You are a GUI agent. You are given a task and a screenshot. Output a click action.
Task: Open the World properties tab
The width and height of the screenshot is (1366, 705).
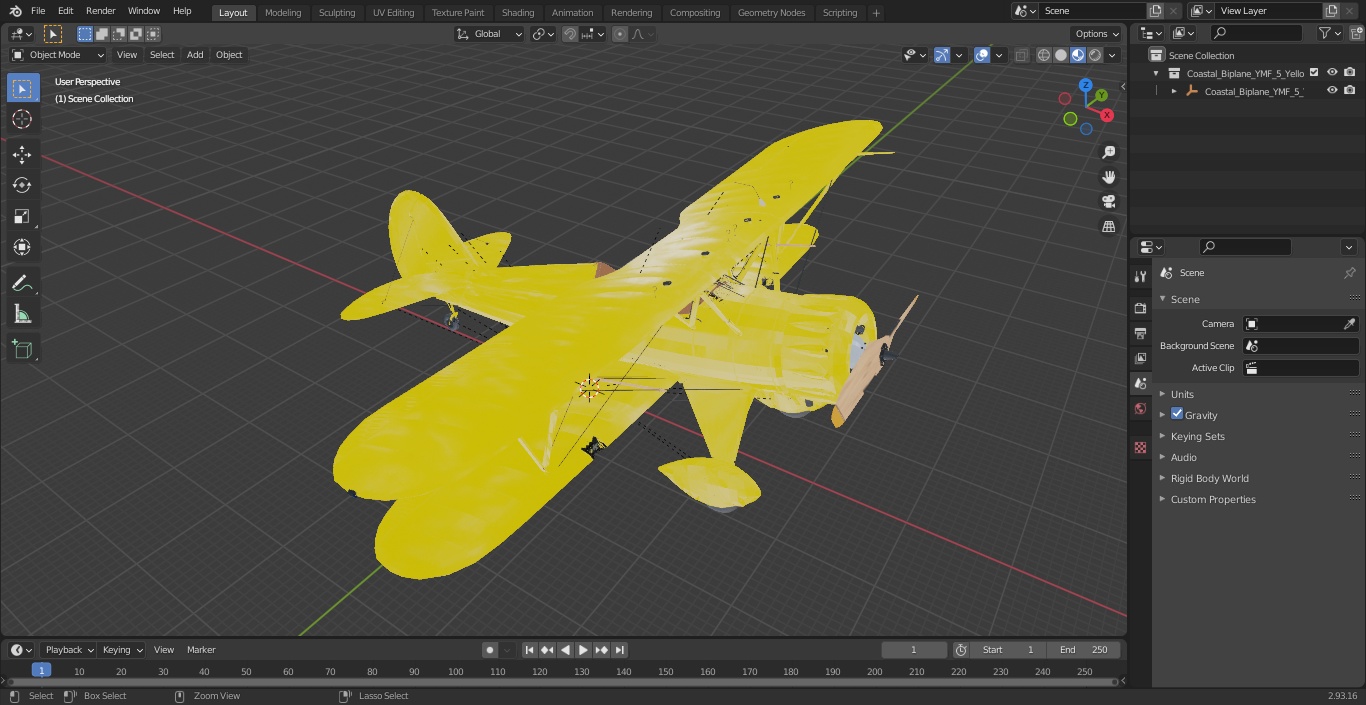pyautogui.click(x=1140, y=408)
